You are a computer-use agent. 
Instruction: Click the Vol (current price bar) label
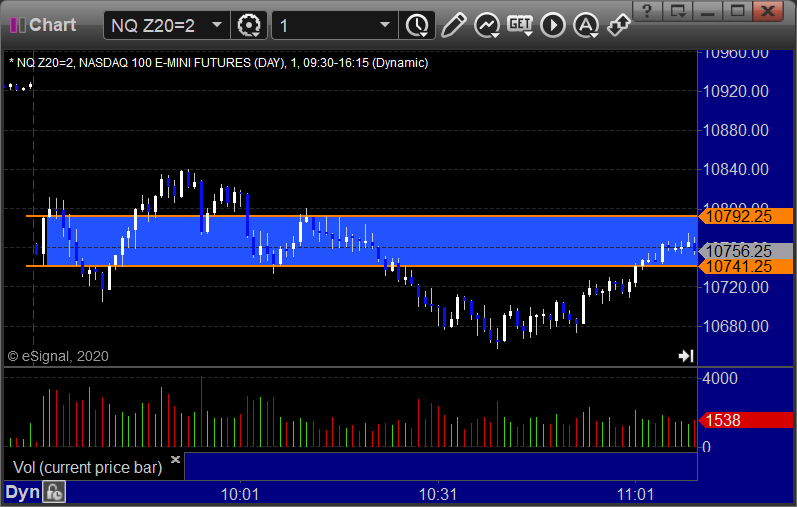tap(87, 467)
